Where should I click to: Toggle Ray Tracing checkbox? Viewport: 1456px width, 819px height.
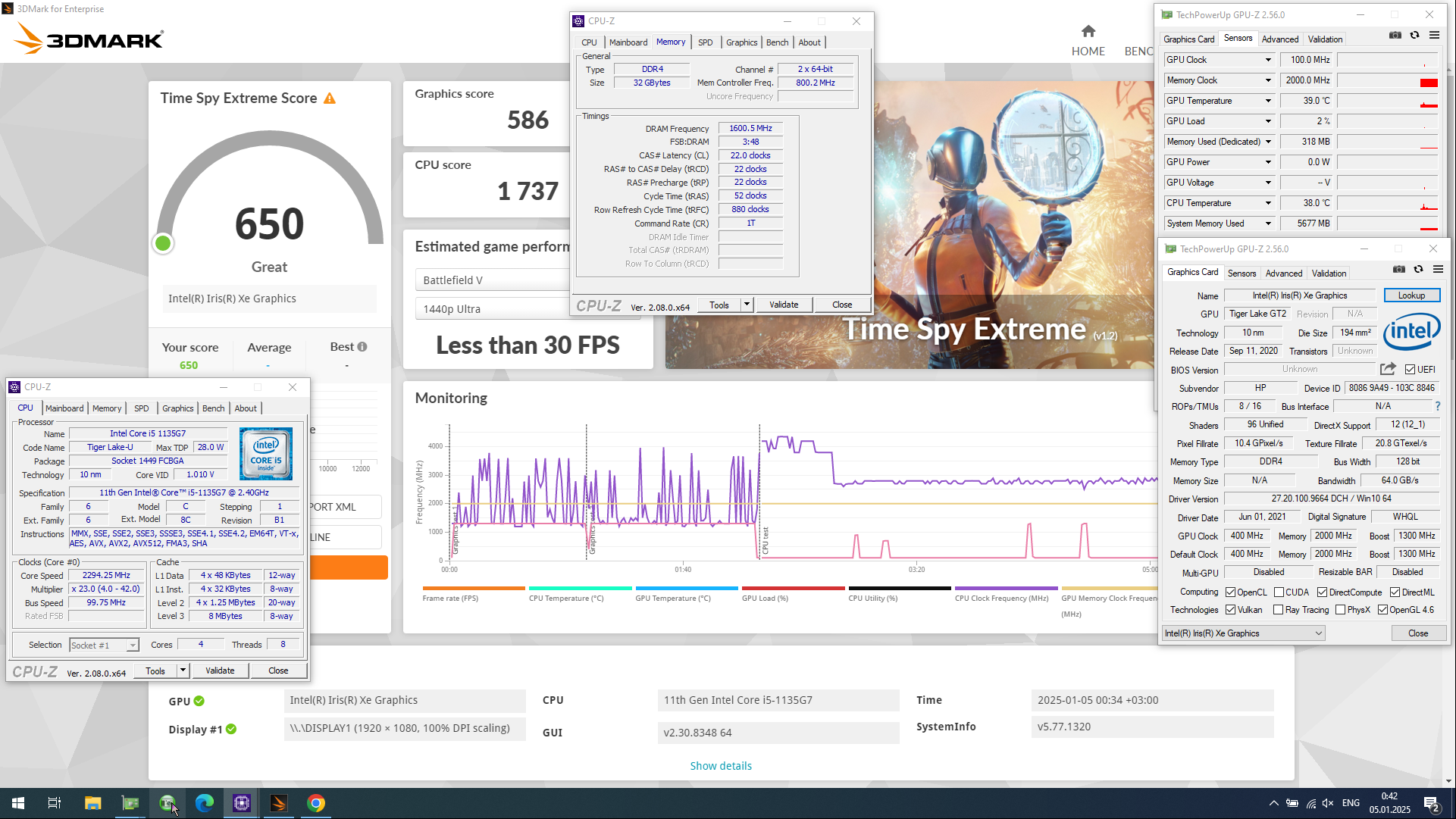pos(1279,610)
